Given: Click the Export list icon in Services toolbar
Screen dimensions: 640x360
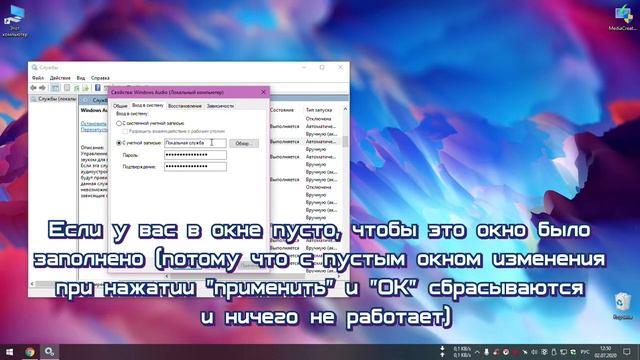Looking at the screenshot, I should [85, 88].
